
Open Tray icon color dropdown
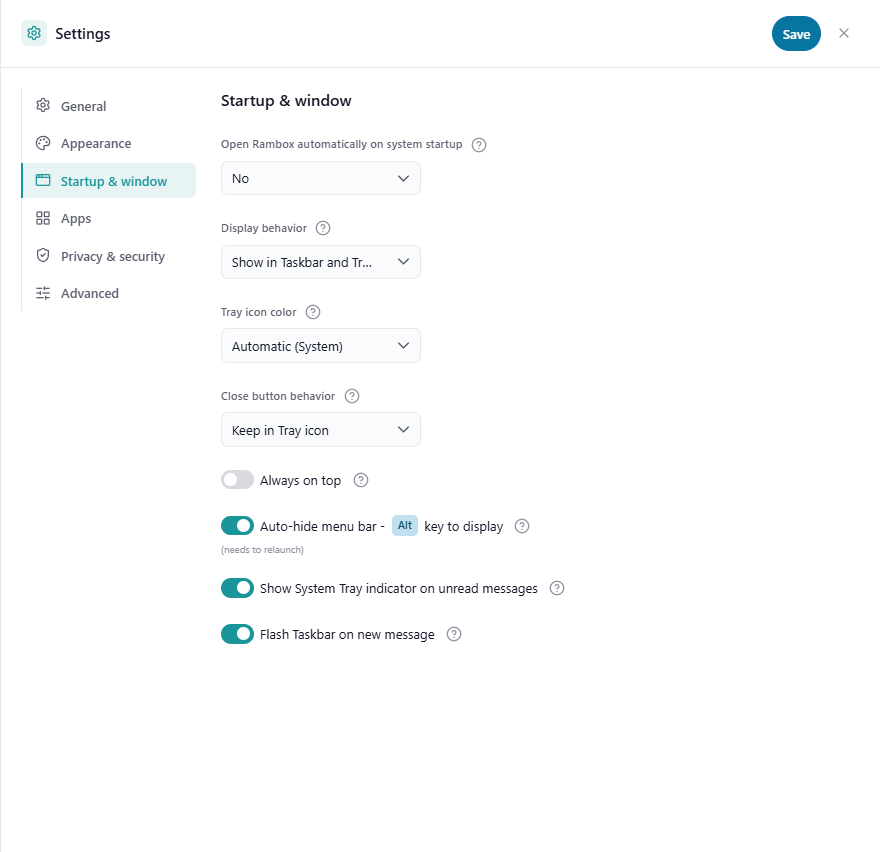pos(321,346)
